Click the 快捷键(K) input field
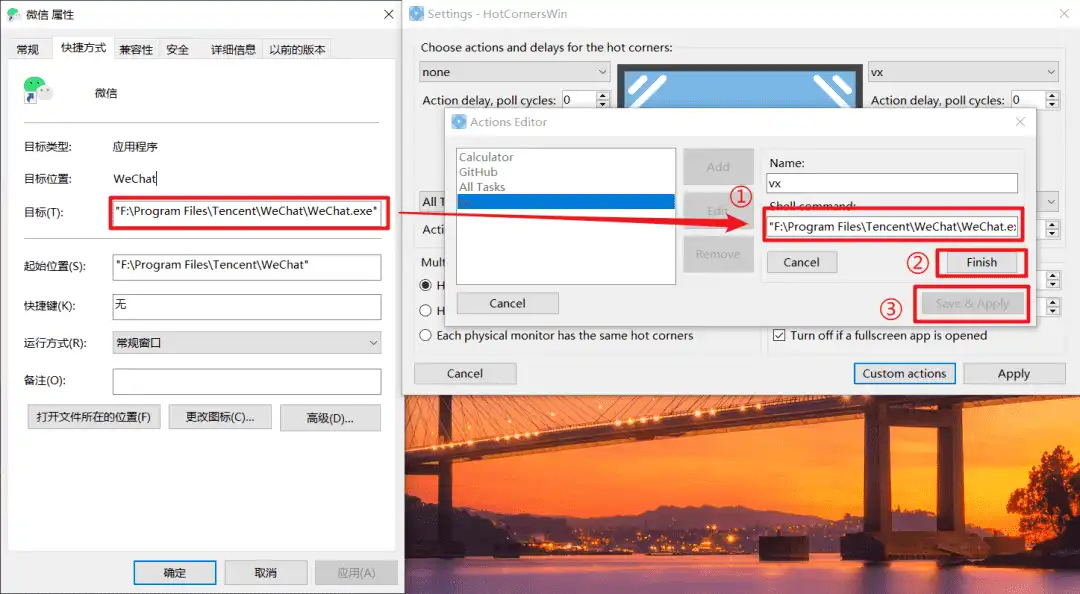 (247, 307)
